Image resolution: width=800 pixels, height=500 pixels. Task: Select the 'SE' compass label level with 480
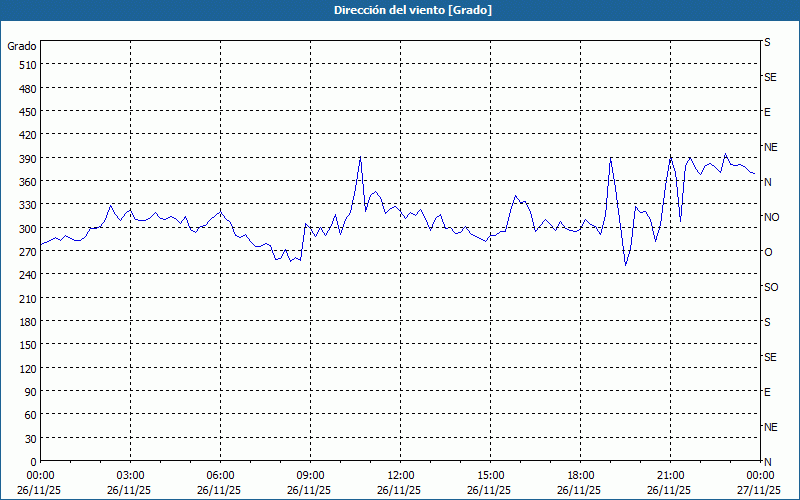click(770, 77)
